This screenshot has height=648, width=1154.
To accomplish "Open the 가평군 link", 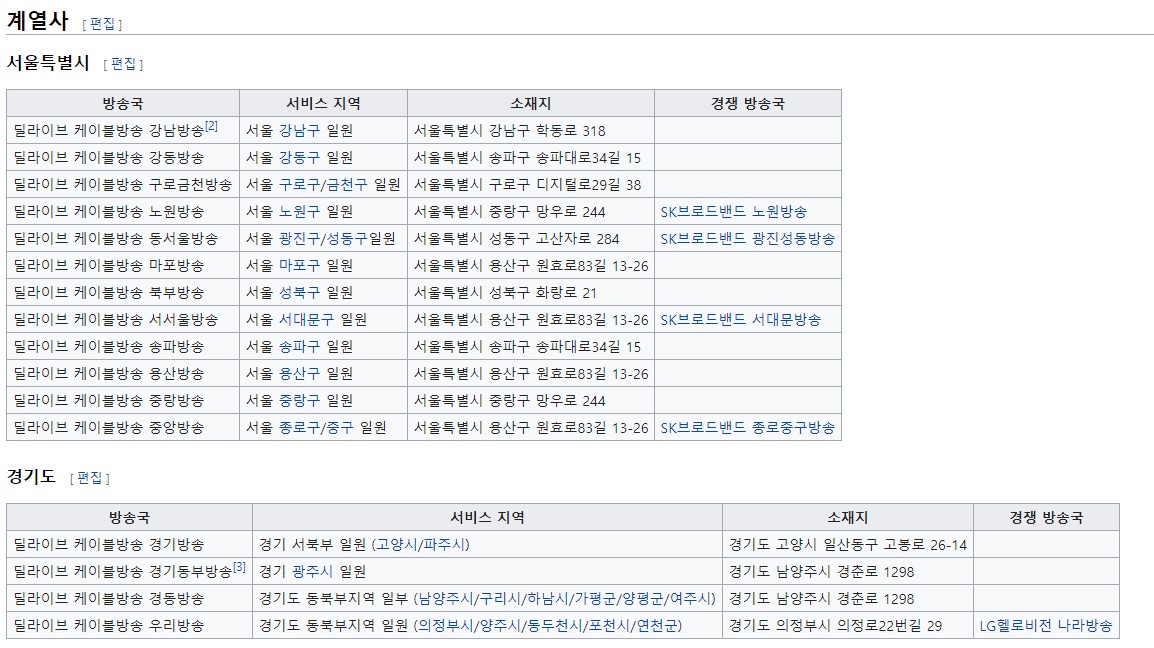I will coord(594,599).
